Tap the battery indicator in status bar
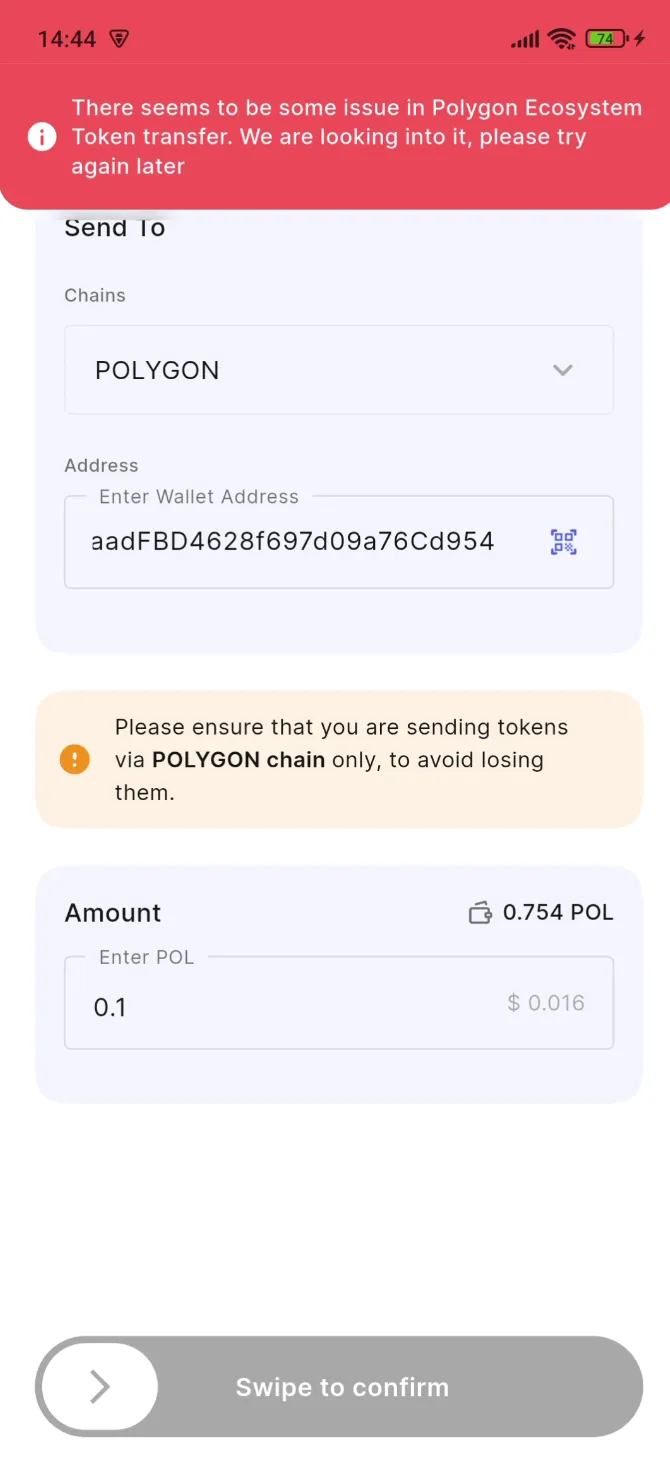This screenshot has width=670, height=1458. (x=609, y=39)
